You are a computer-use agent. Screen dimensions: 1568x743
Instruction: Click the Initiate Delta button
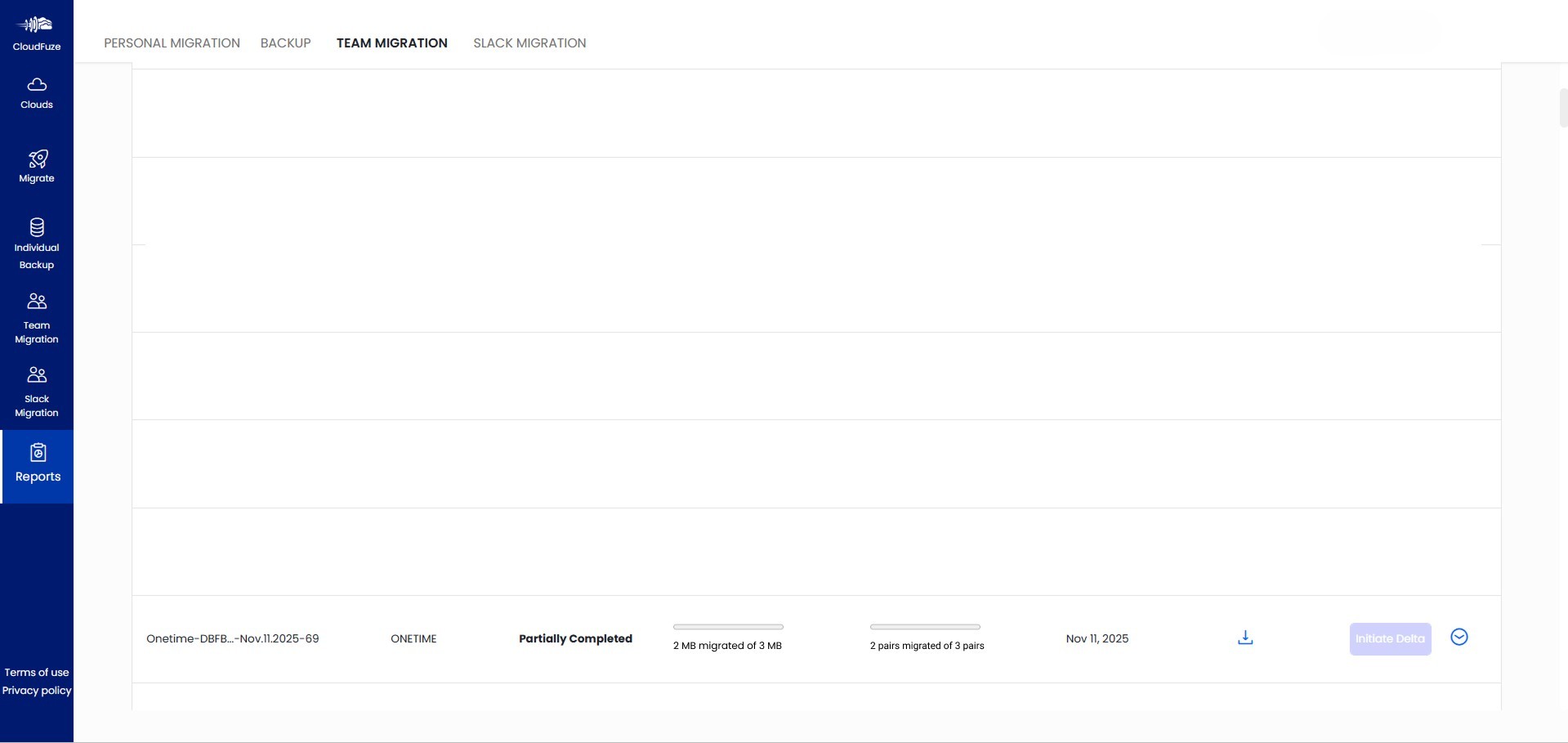point(1389,638)
